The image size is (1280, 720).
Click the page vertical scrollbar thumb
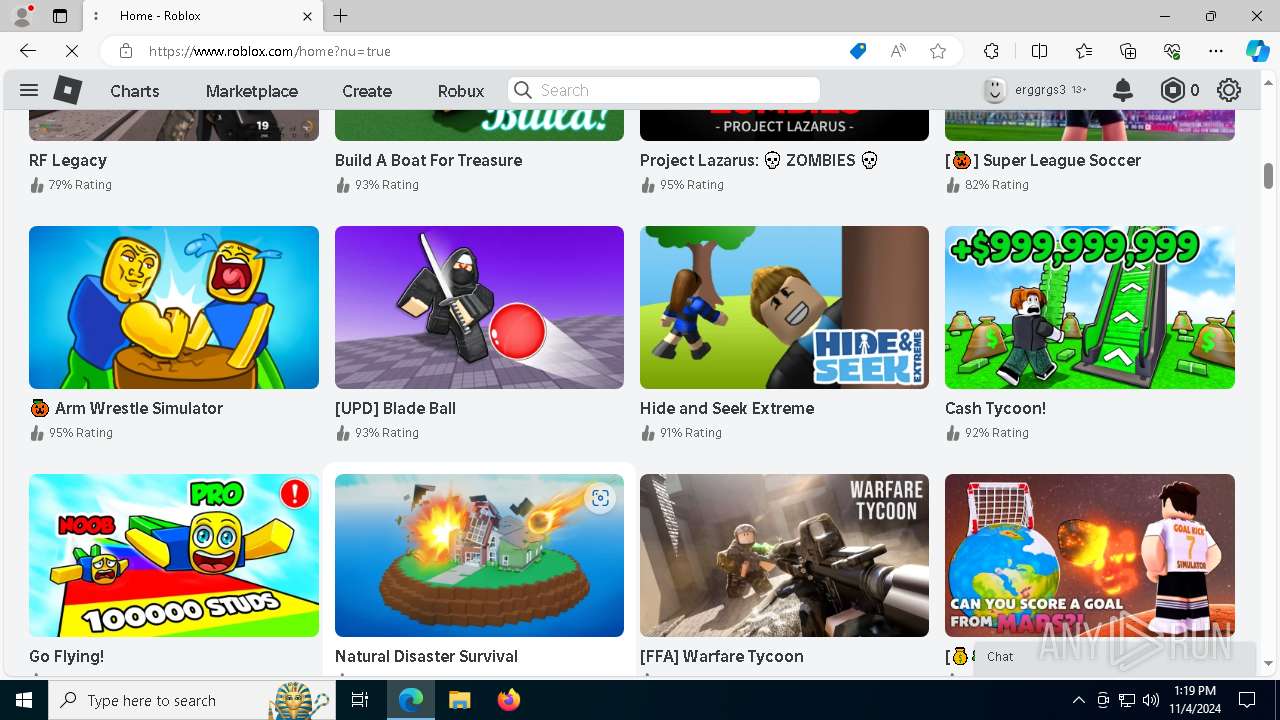tap(1268, 176)
